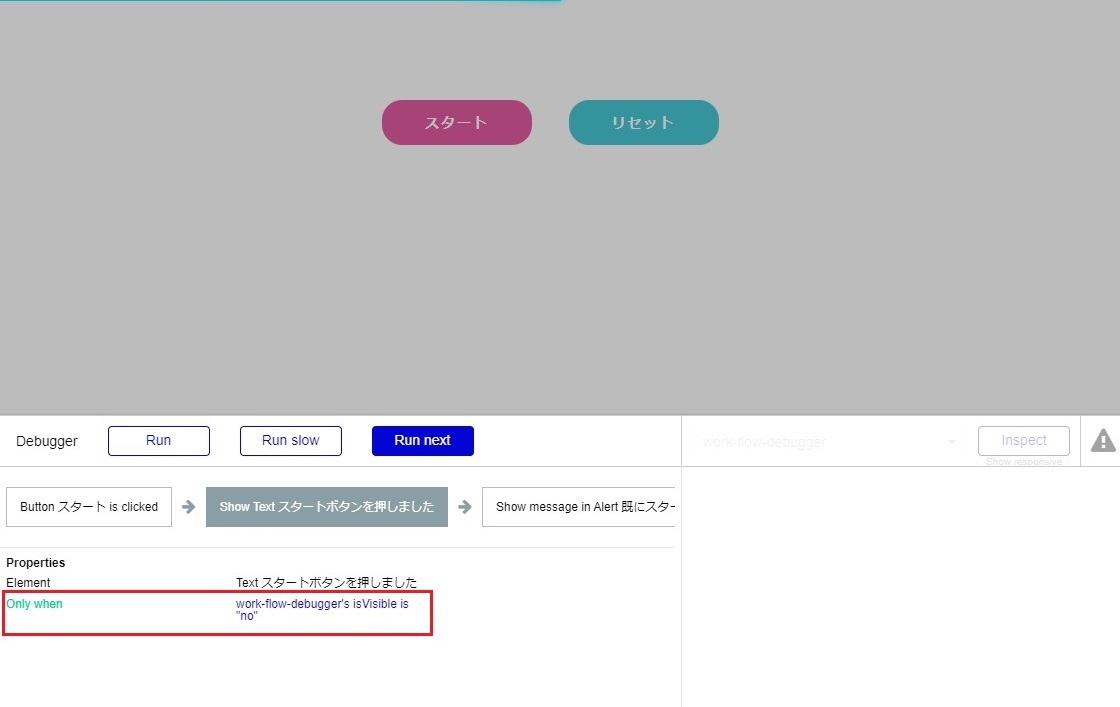The image size is (1120, 707).
Task: Click the Inspect button
Action: point(1024,441)
